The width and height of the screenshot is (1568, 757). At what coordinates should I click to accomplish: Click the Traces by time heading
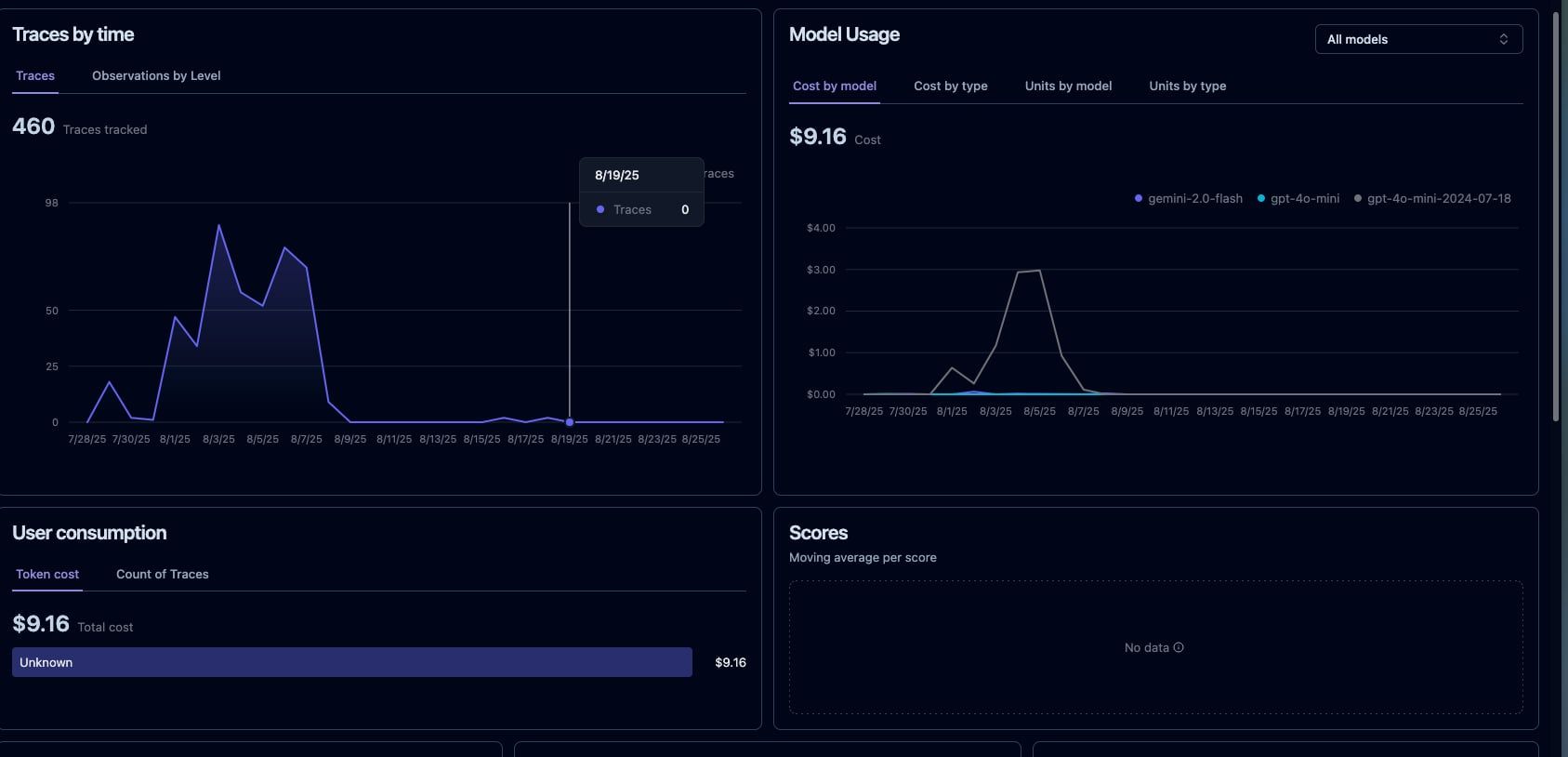73,34
